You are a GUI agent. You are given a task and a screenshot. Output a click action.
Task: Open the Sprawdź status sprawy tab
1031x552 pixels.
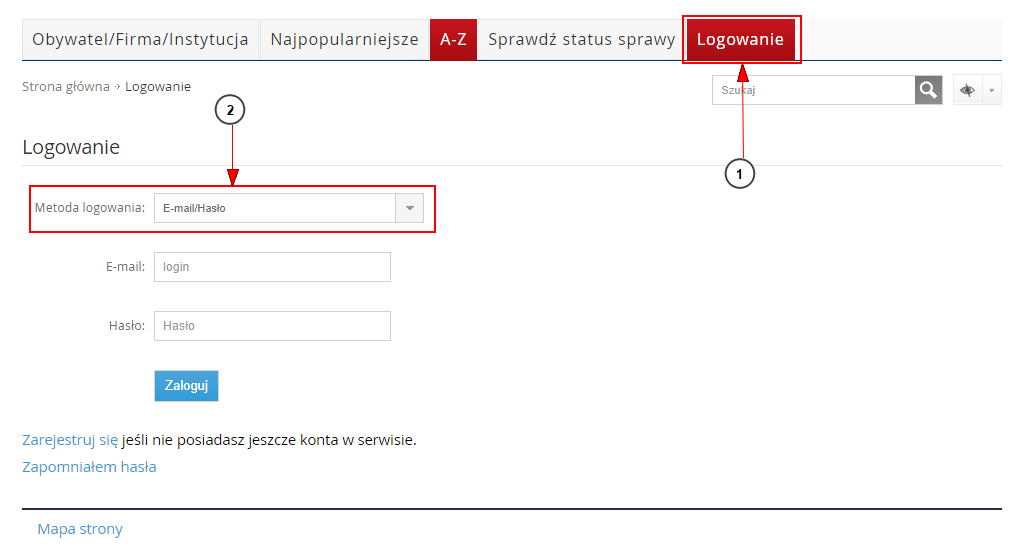pyautogui.click(x=581, y=40)
